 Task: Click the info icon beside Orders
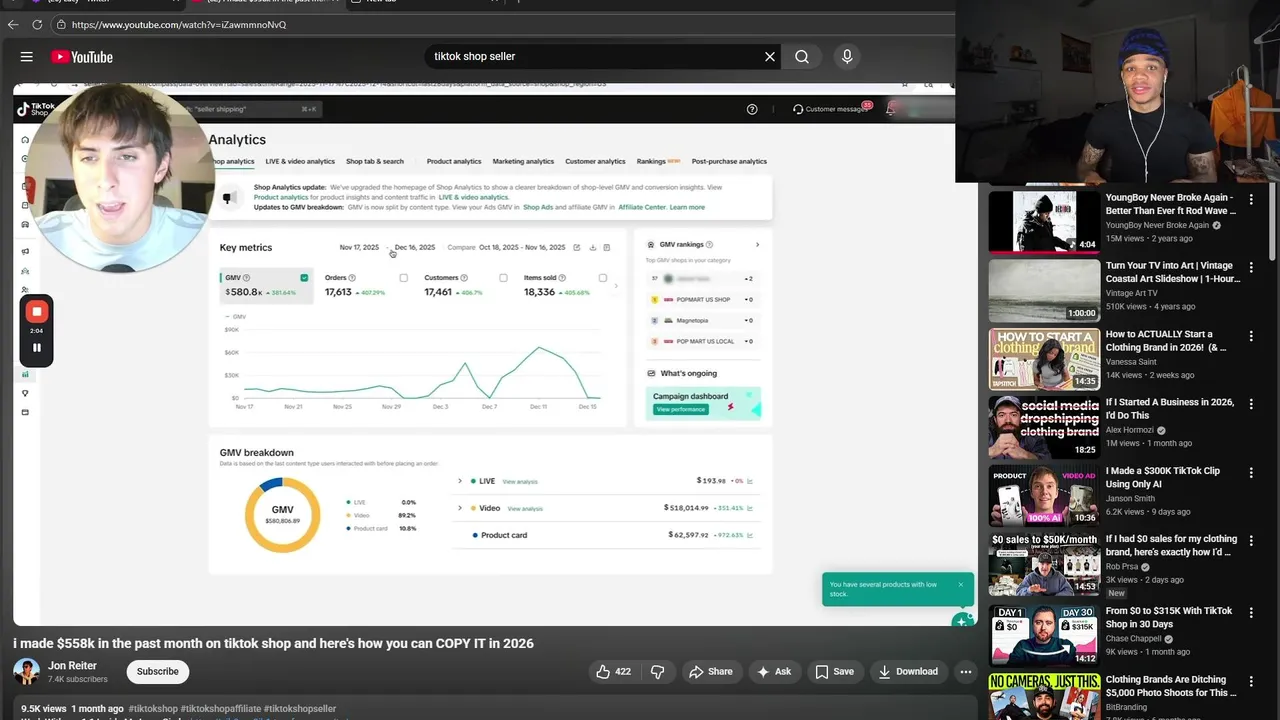coord(352,278)
